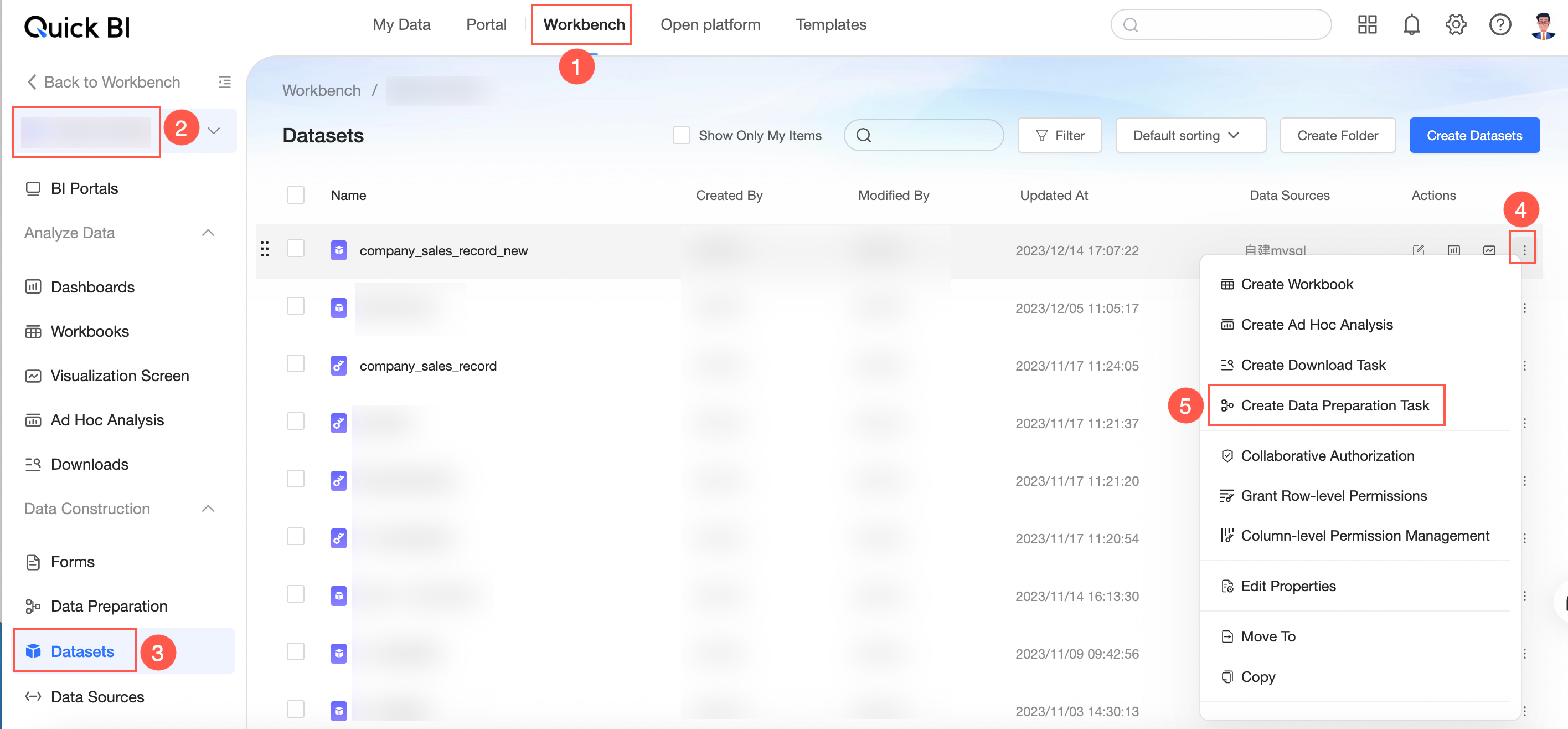
Task: Click the drag handle of company_sales_record_new
Action: click(x=264, y=249)
